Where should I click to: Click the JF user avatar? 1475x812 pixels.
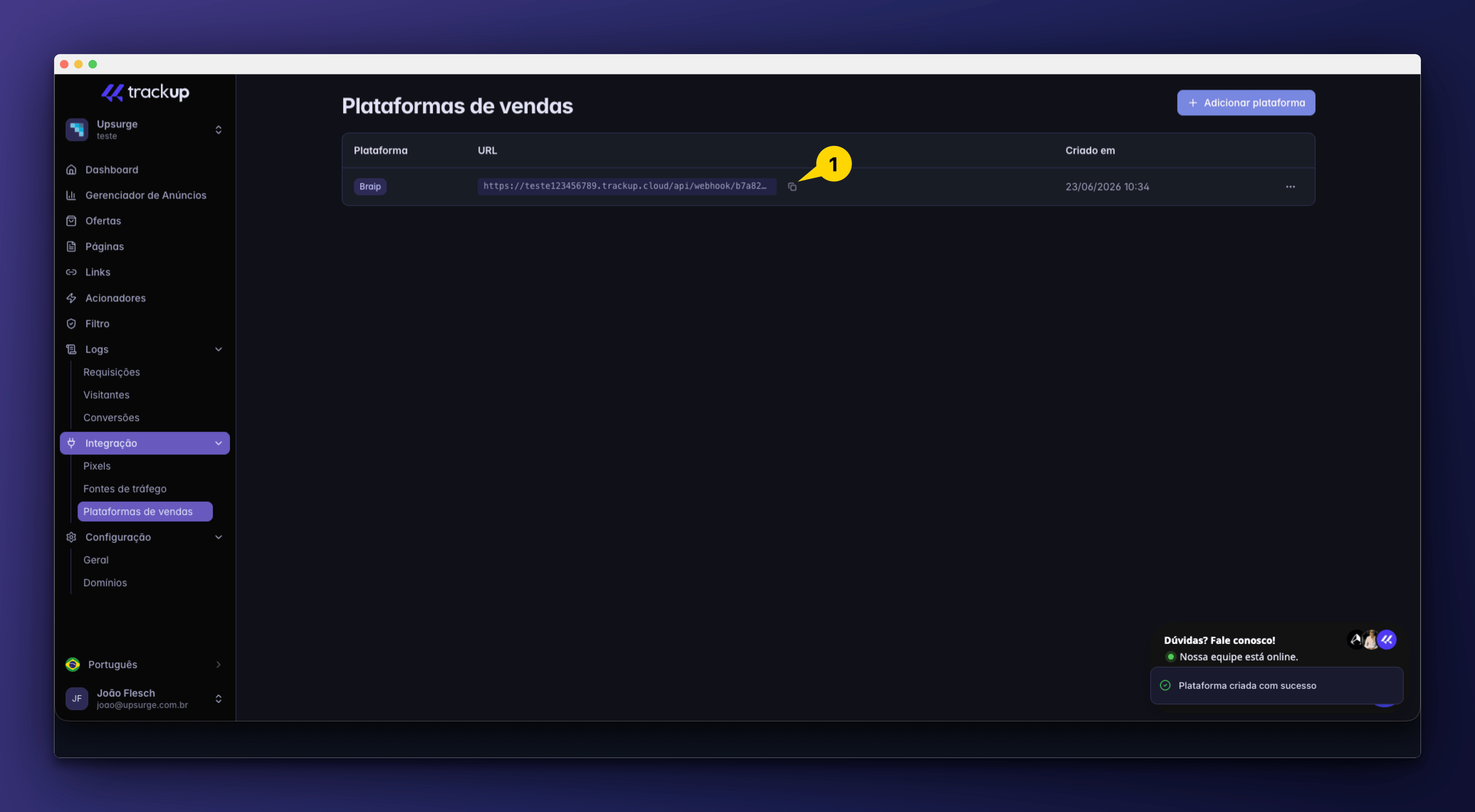[x=77, y=698]
